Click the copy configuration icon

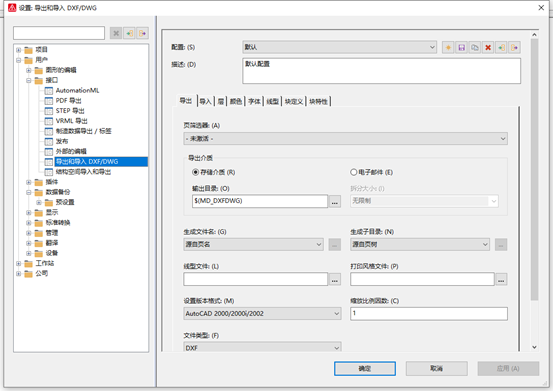click(475, 47)
